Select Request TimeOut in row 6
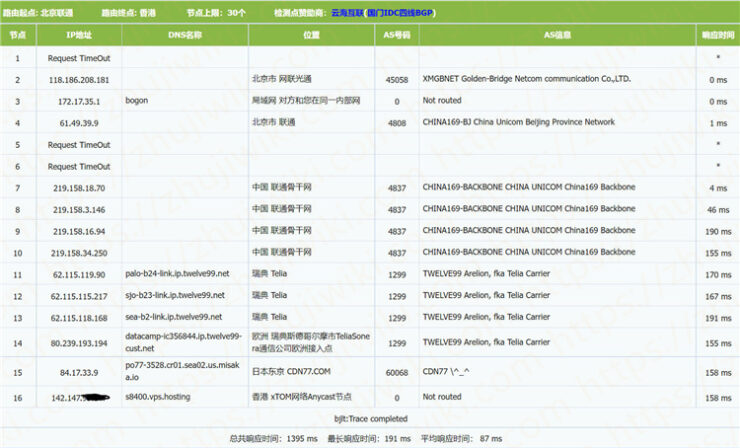 tap(79, 167)
